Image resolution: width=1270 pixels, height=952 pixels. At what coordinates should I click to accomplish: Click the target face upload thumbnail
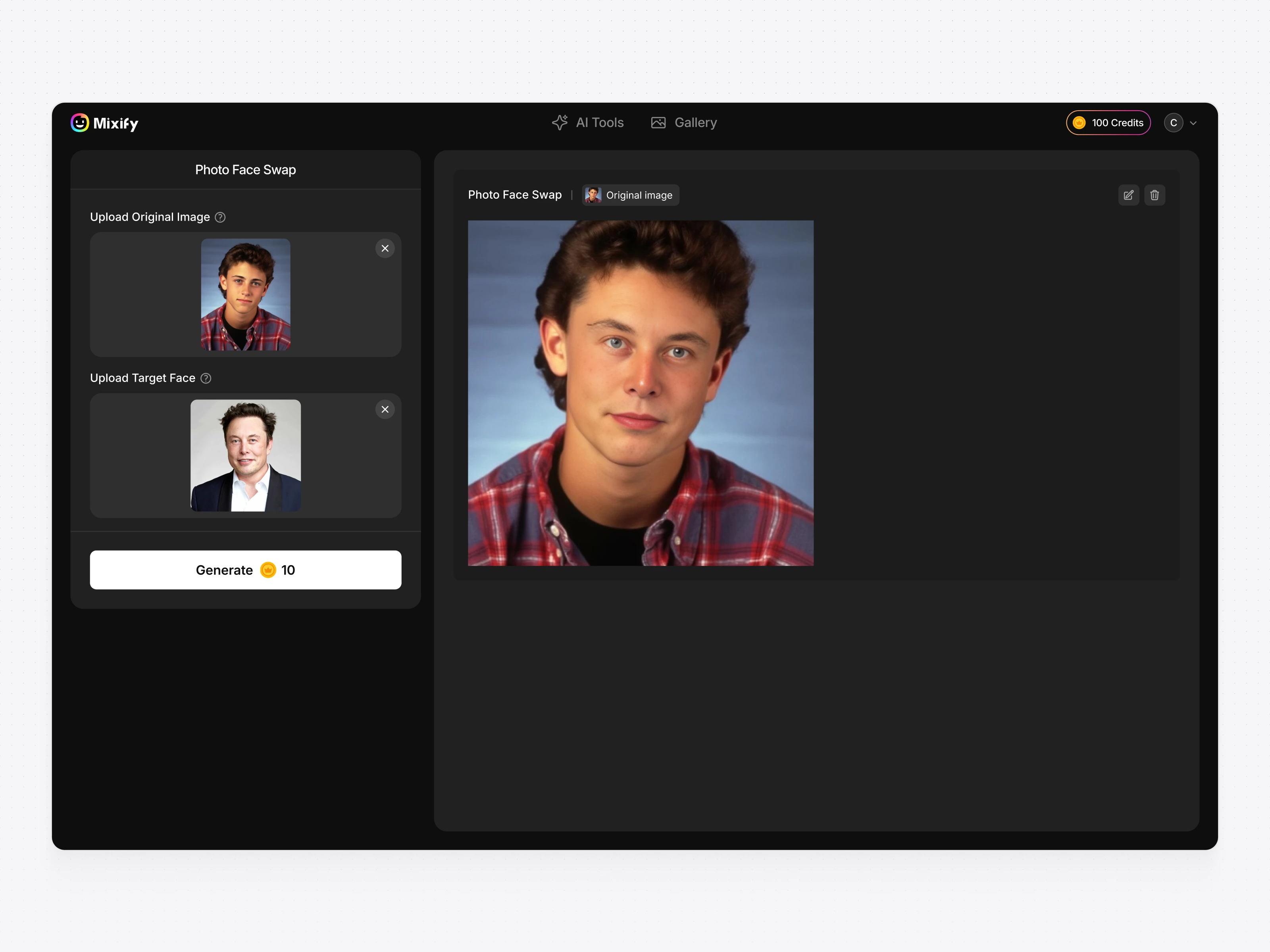pyautogui.click(x=245, y=456)
